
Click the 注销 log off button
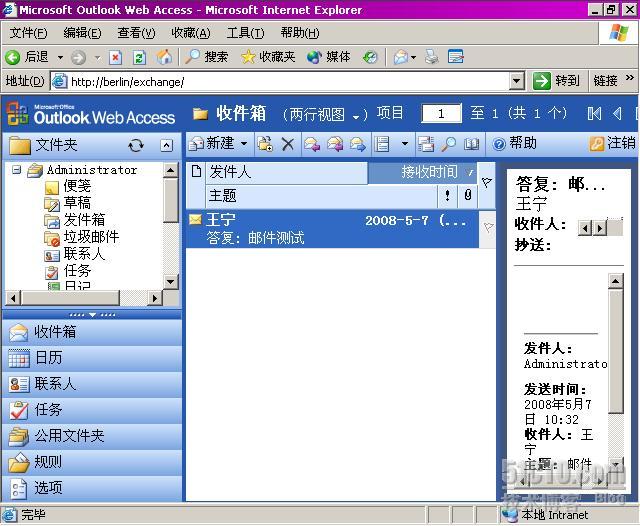(612, 143)
